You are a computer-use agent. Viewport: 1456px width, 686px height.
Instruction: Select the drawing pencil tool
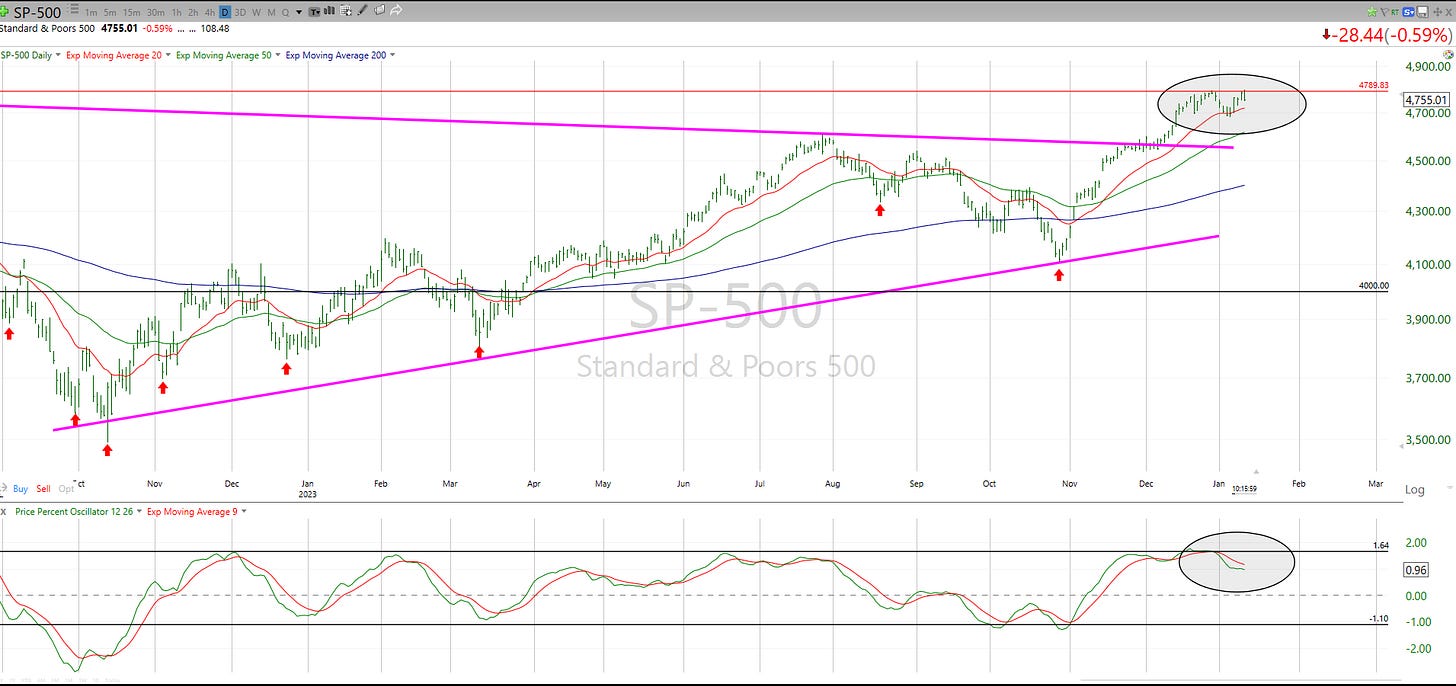(x=362, y=10)
